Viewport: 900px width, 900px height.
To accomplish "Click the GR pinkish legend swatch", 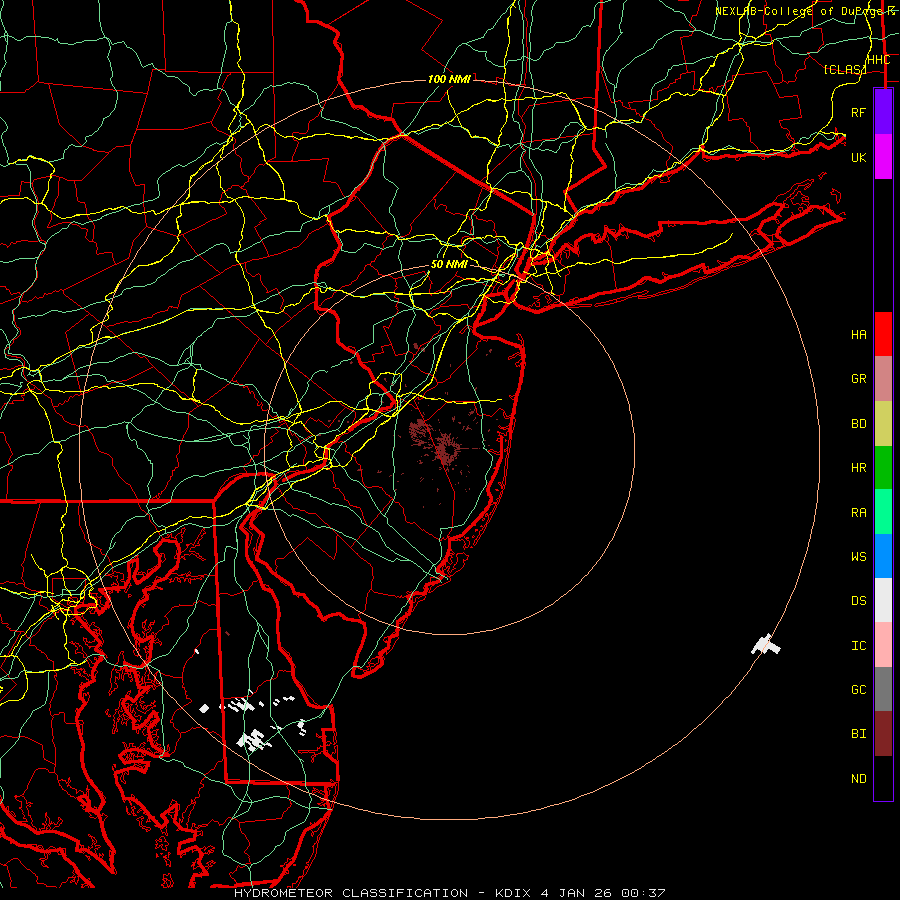I will pos(883,379).
